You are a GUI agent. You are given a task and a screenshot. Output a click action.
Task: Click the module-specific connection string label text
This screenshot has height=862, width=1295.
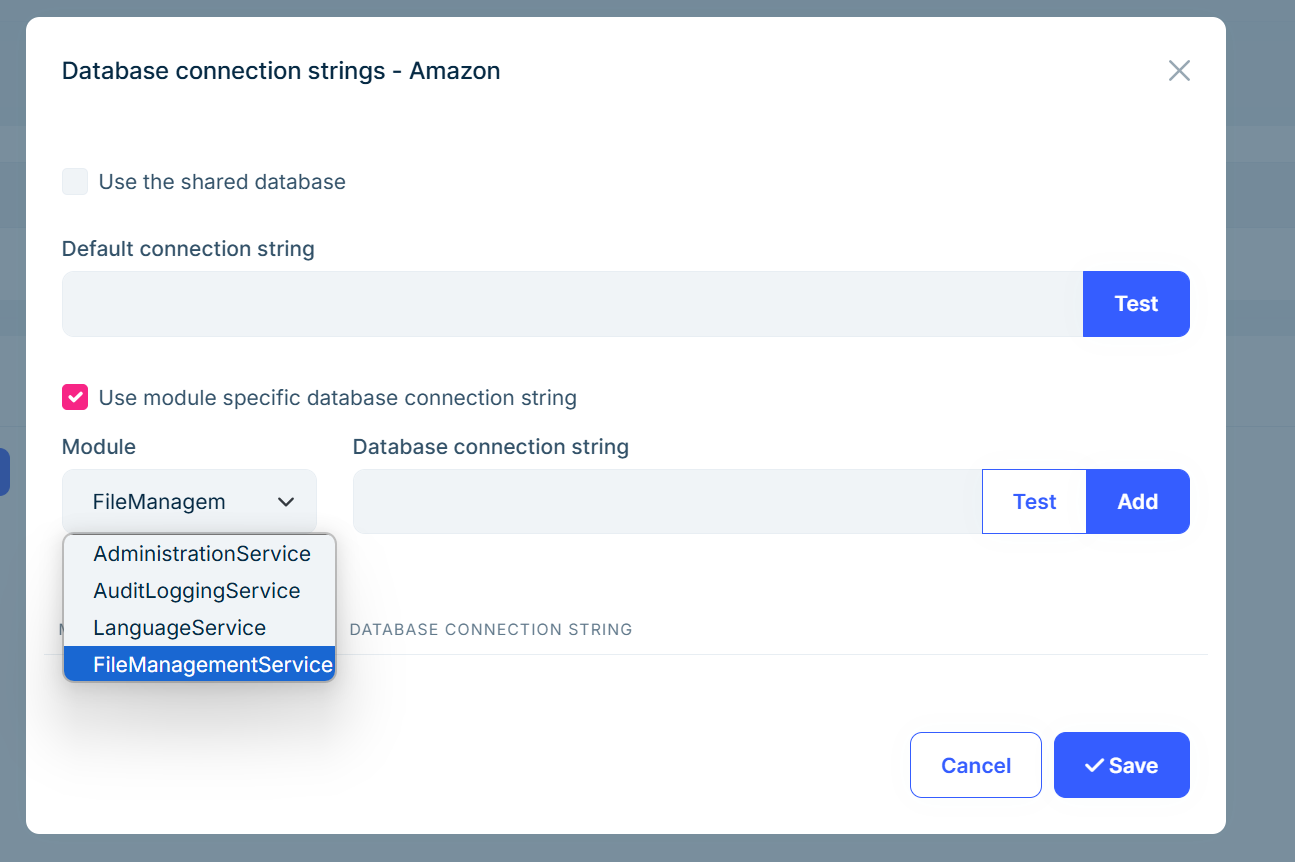[x=338, y=398]
